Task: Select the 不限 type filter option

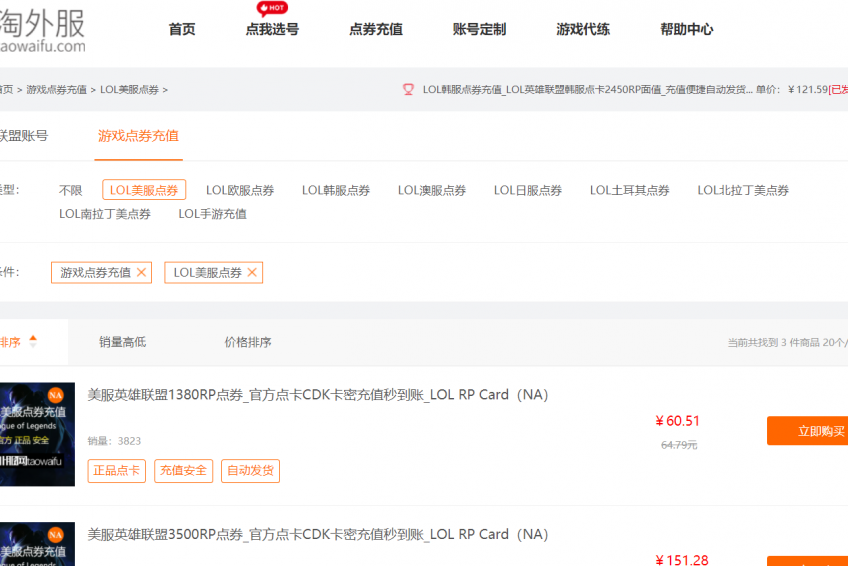Action: (x=70, y=190)
